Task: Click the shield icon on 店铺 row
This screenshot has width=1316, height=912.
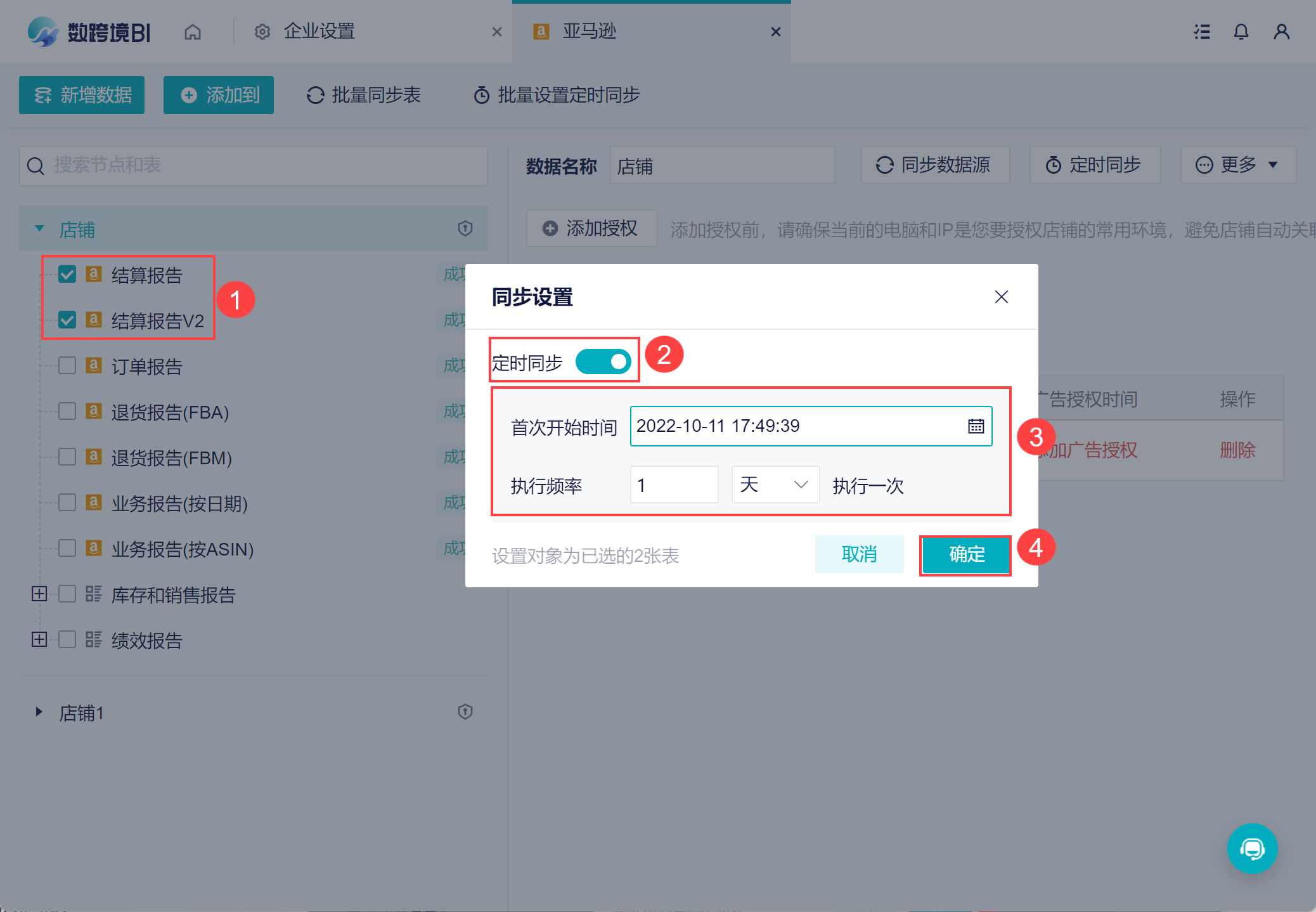Action: point(465,228)
